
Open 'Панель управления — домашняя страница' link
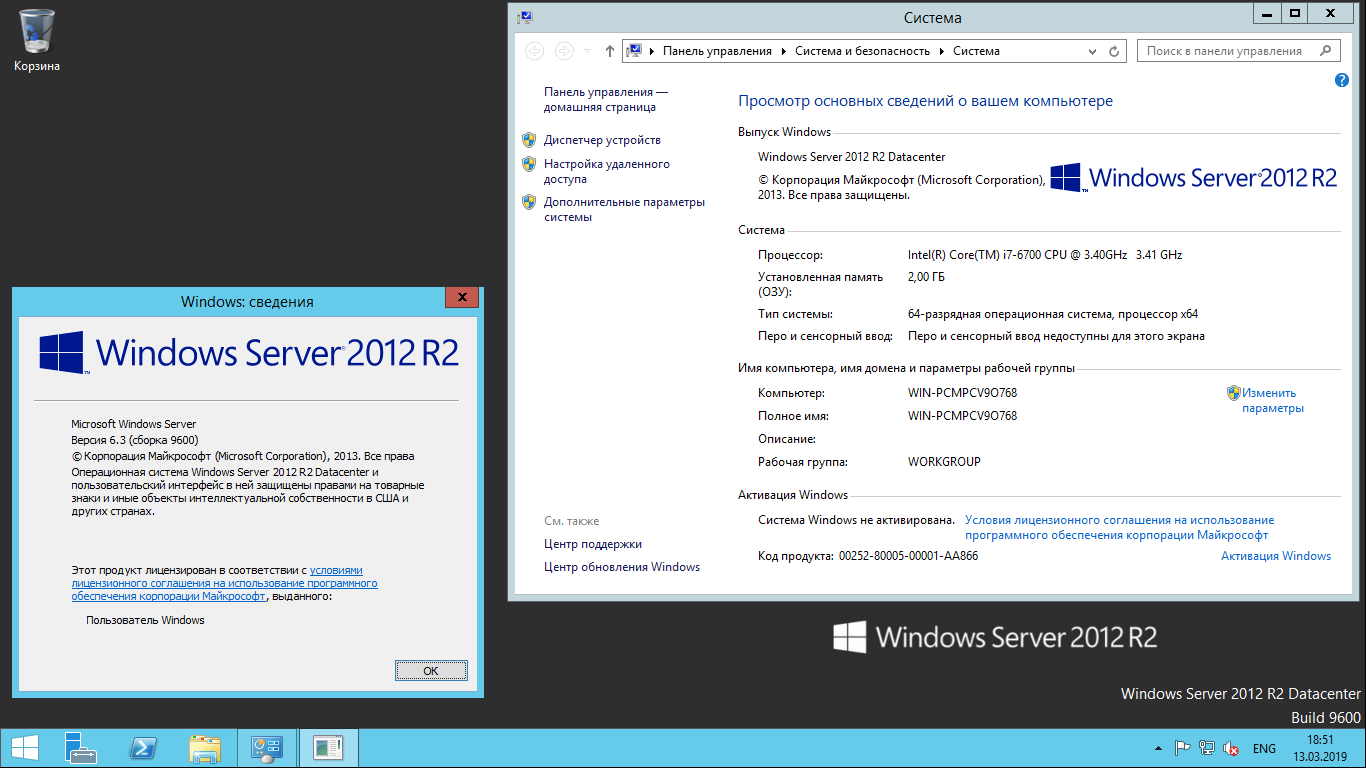(606, 99)
